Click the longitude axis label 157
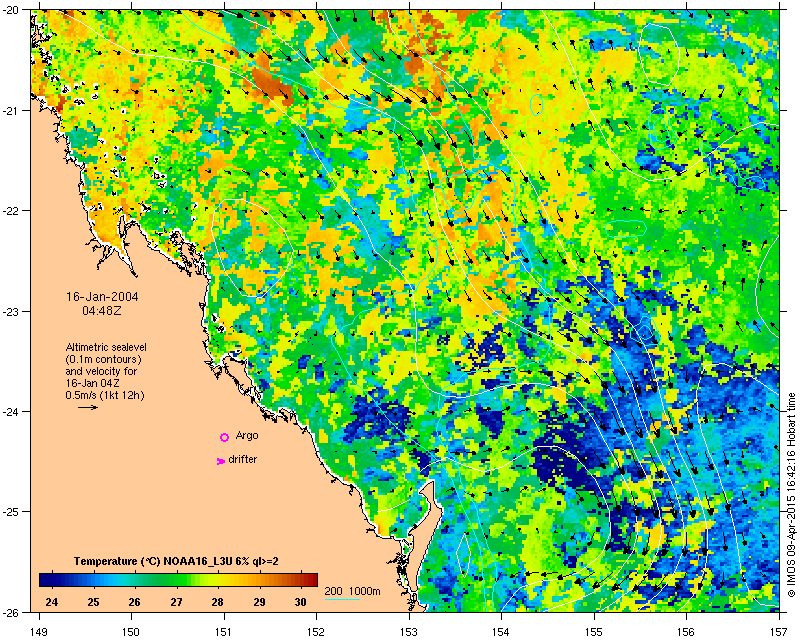This screenshot has width=800, height=640. pos(779,632)
